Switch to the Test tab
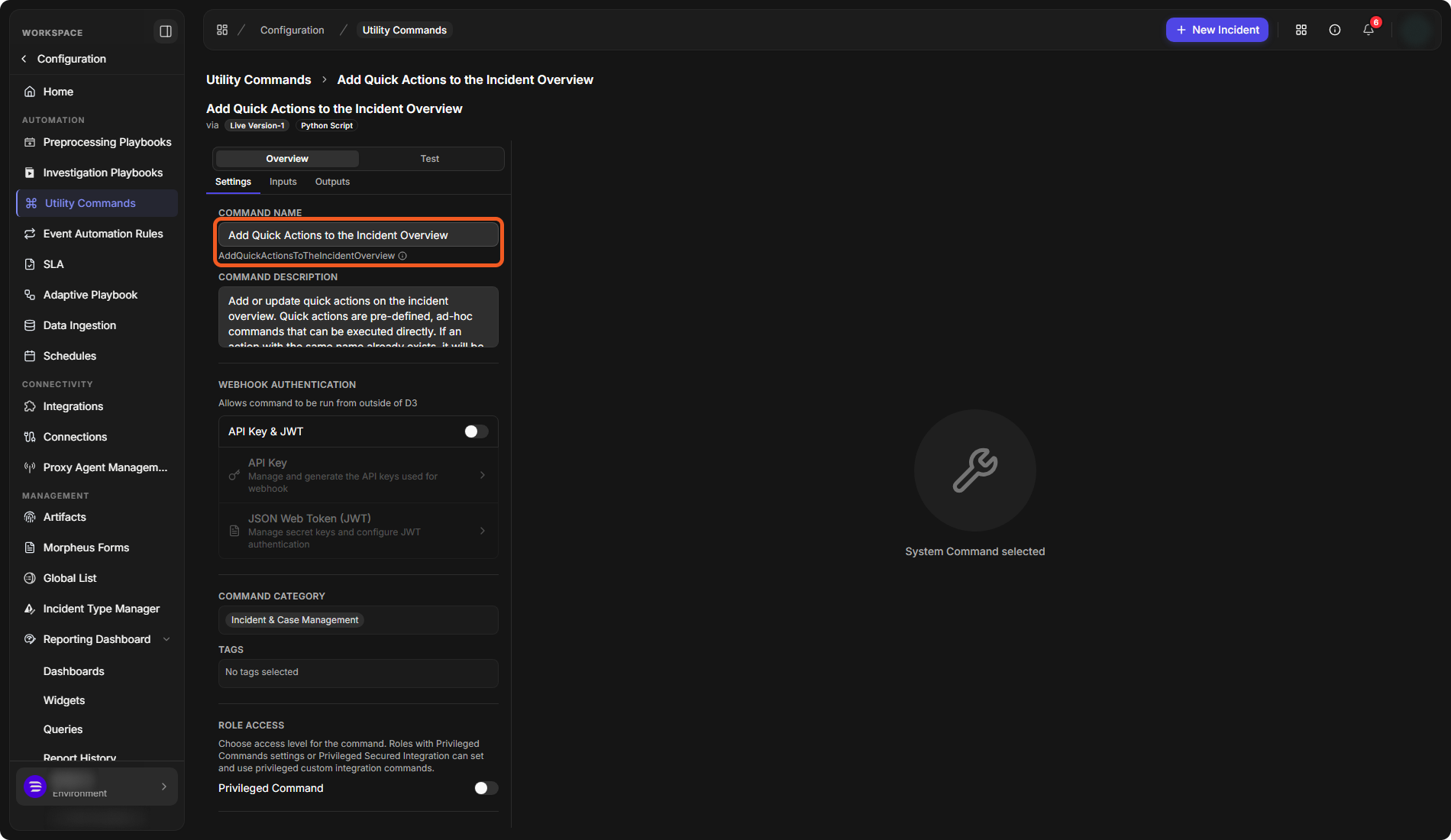 pos(430,159)
